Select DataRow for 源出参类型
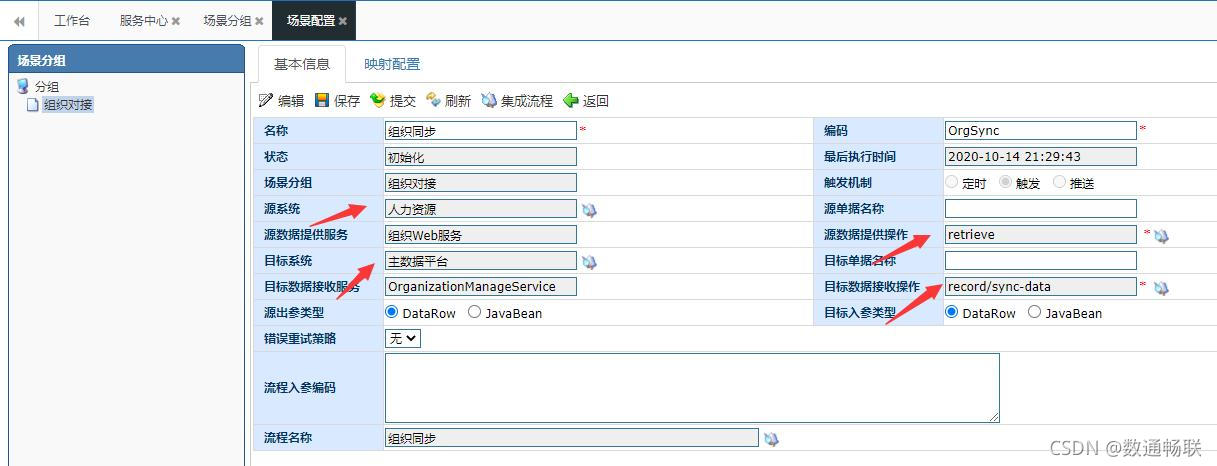Viewport: 1217px width, 466px height. tap(392, 313)
